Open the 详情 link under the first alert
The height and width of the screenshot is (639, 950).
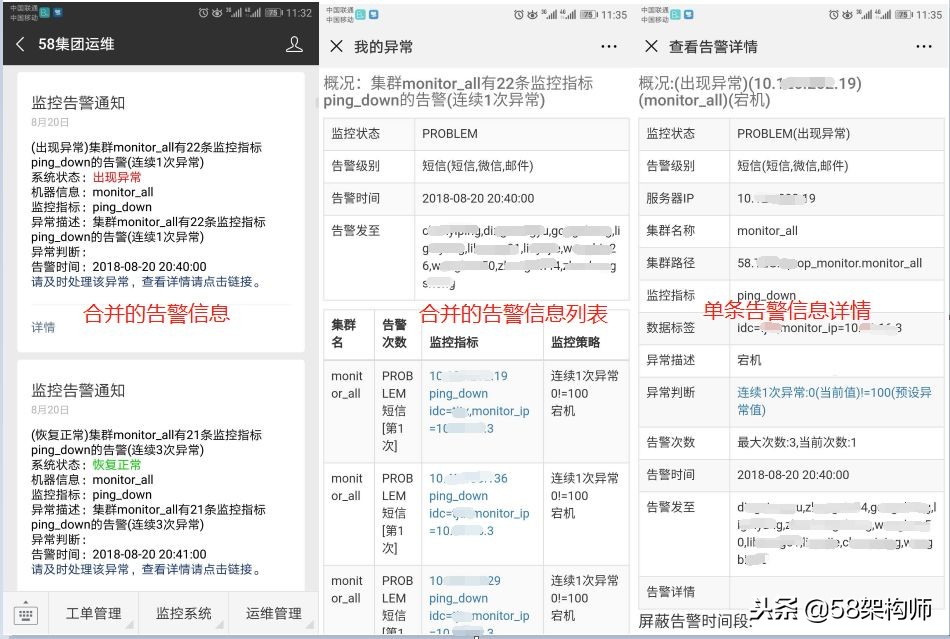(x=43, y=326)
